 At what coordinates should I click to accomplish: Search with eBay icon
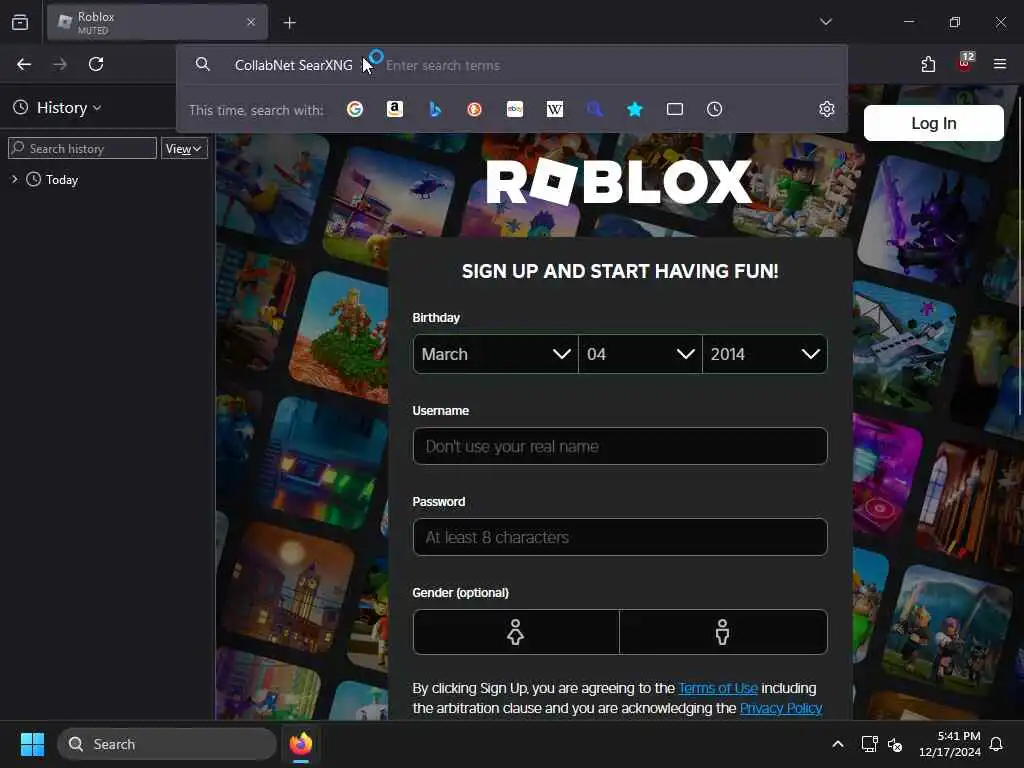pyautogui.click(x=515, y=109)
